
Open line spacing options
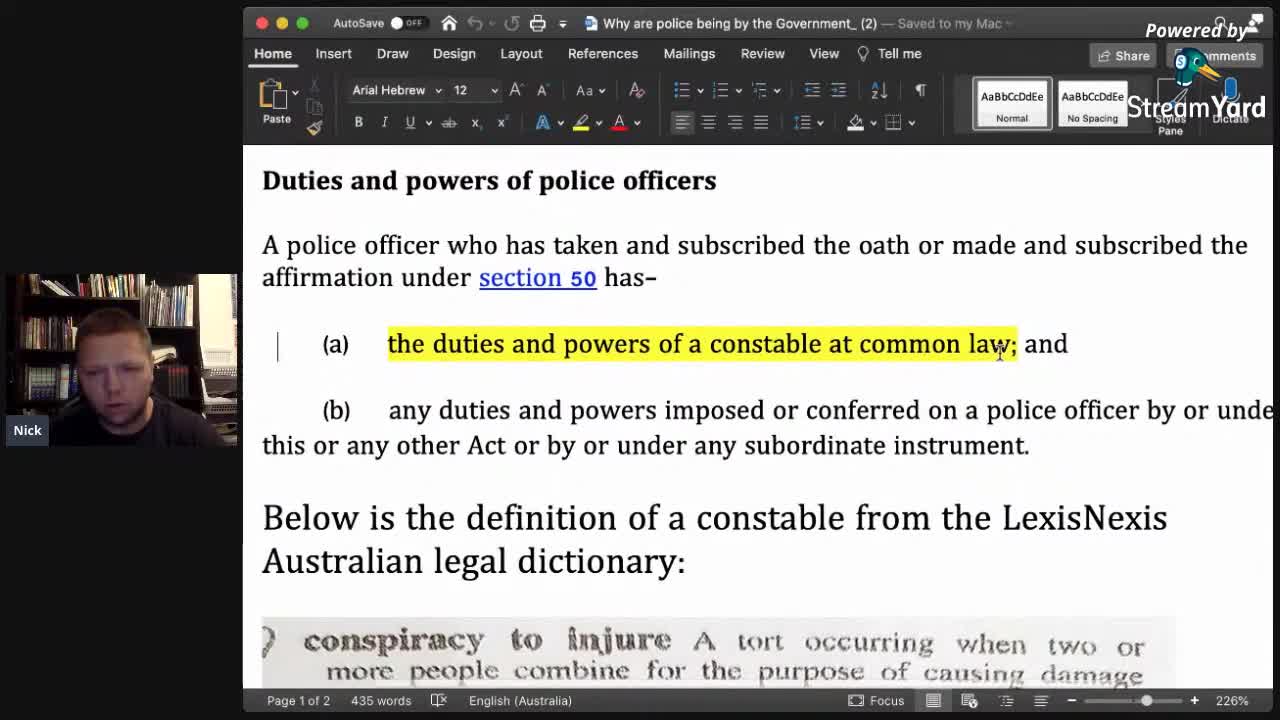pos(802,122)
